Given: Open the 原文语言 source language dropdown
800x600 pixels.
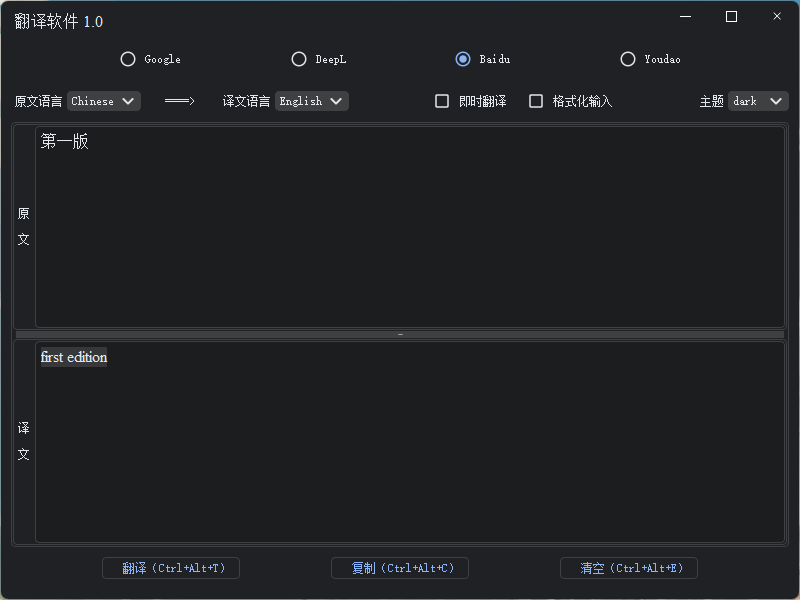Looking at the screenshot, I should [104, 100].
